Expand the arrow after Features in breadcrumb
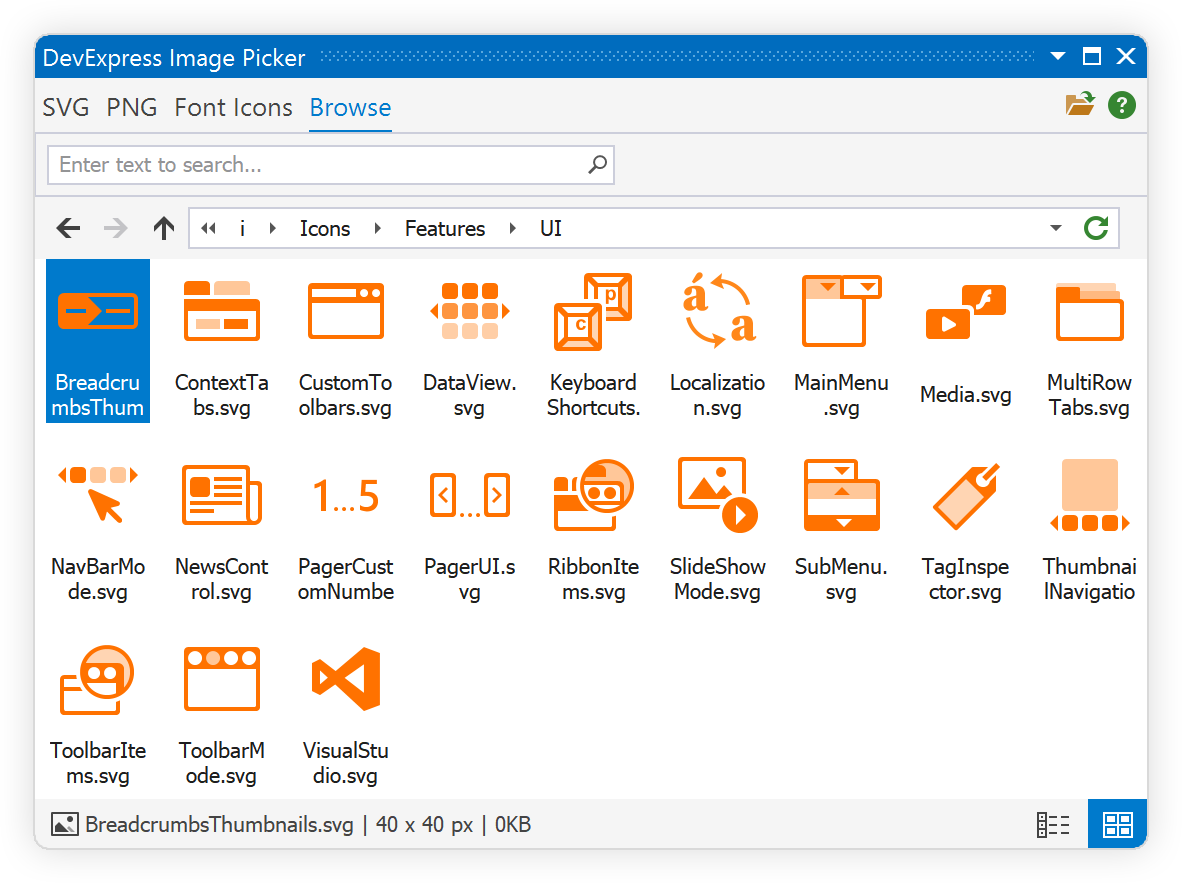Image resolution: width=1182 pixels, height=884 pixels. click(513, 229)
